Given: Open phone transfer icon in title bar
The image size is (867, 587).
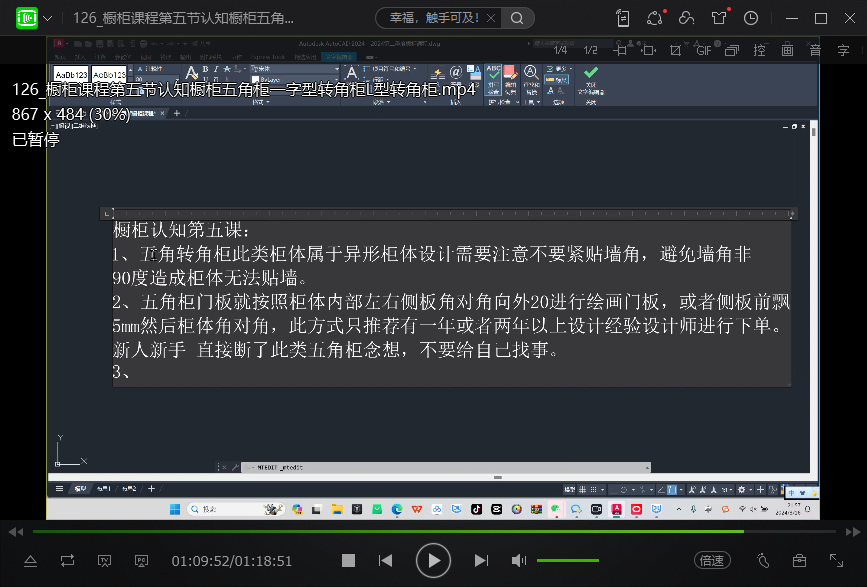Looking at the screenshot, I should [623, 18].
